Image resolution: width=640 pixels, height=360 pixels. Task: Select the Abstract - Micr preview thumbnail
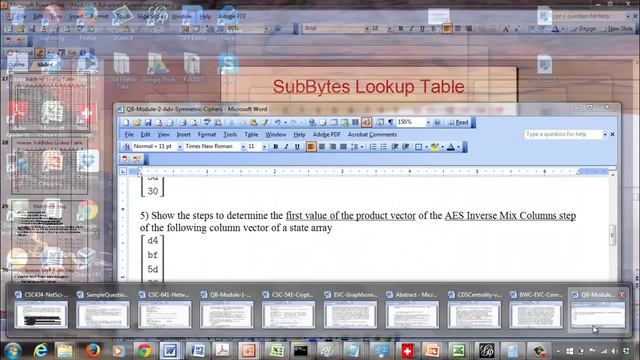[x=412, y=314]
